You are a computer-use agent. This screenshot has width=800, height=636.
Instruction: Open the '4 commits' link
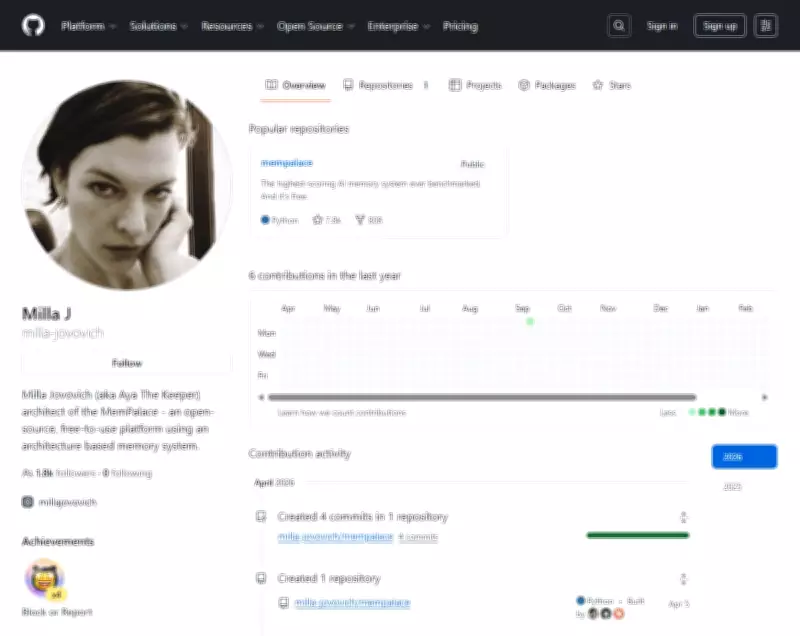point(418,537)
